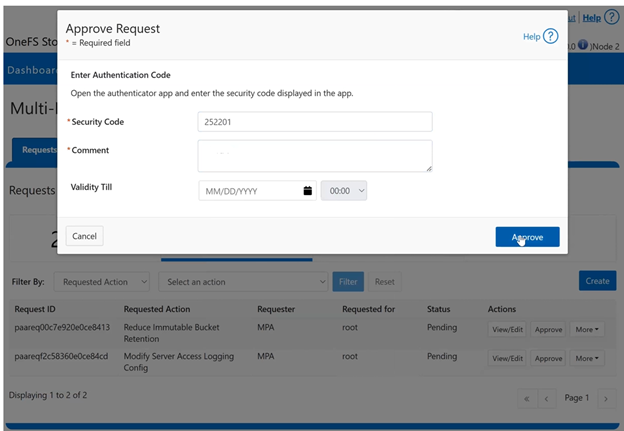This screenshot has width=624, height=431.
Task: Go to previous page arrow in pagination
Action: 546,398
